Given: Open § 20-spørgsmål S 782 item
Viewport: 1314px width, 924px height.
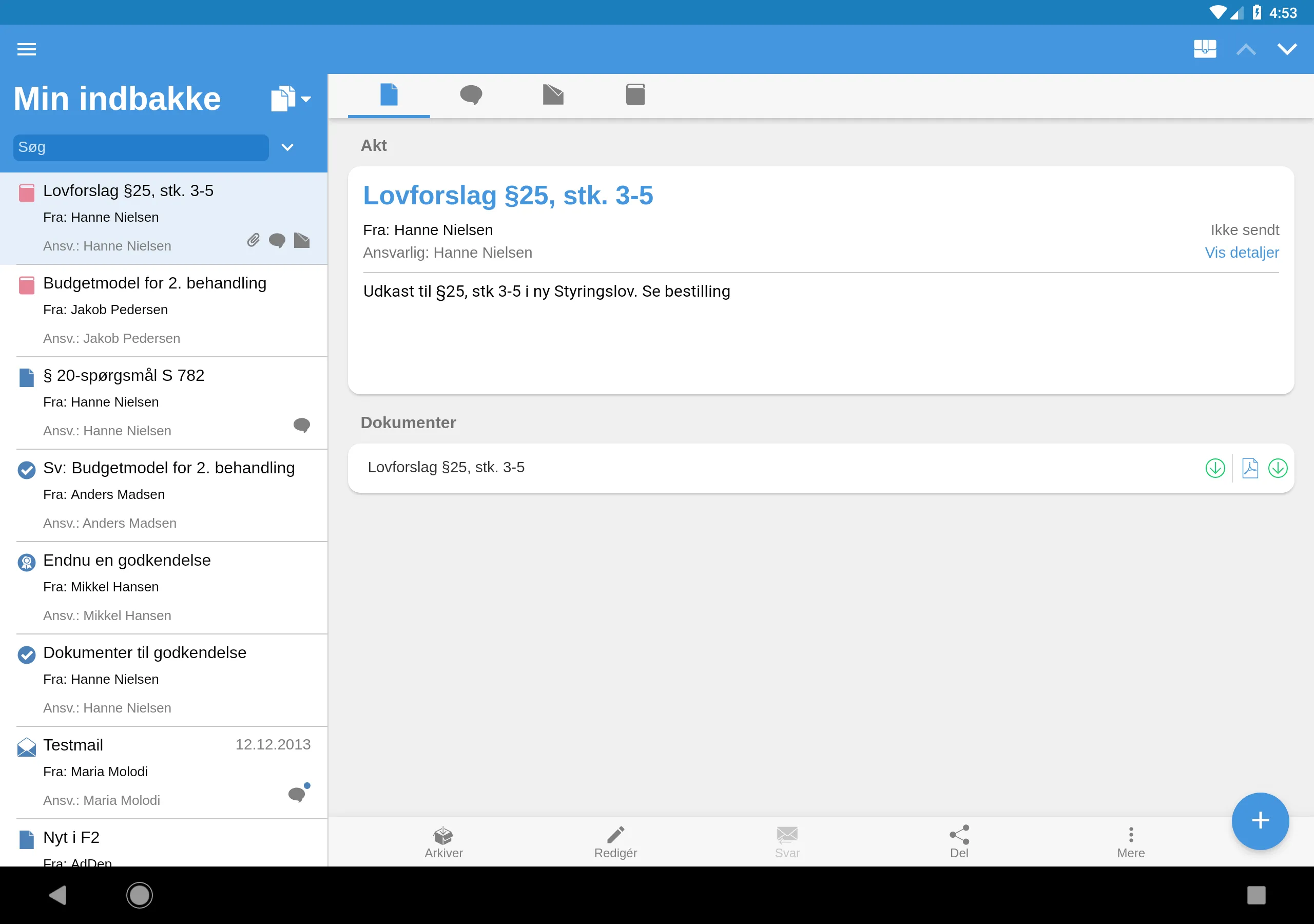Looking at the screenshot, I should click(x=164, y=403).
